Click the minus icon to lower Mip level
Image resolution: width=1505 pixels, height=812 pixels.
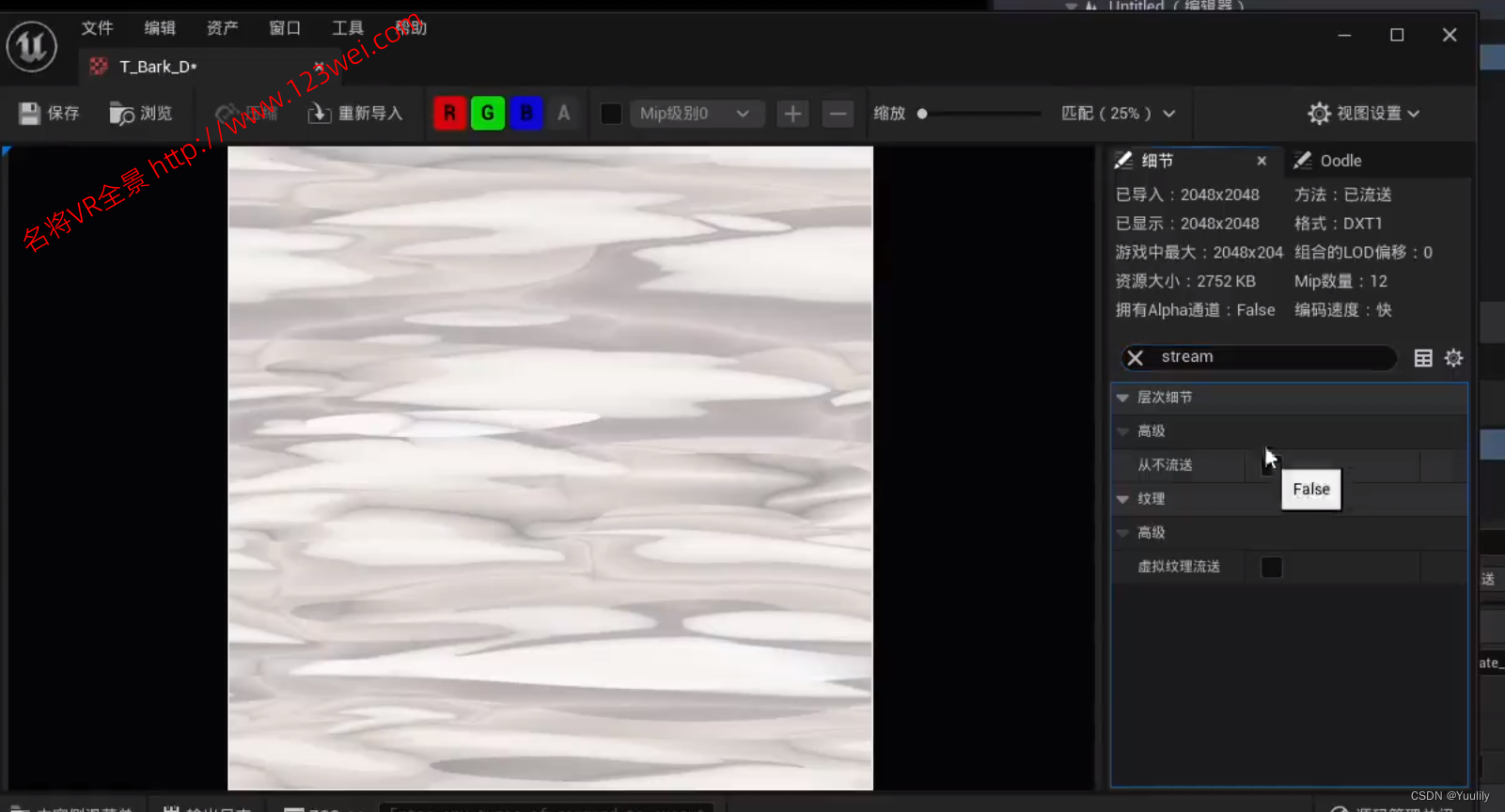pyautogui.click(x=837, y=114)
